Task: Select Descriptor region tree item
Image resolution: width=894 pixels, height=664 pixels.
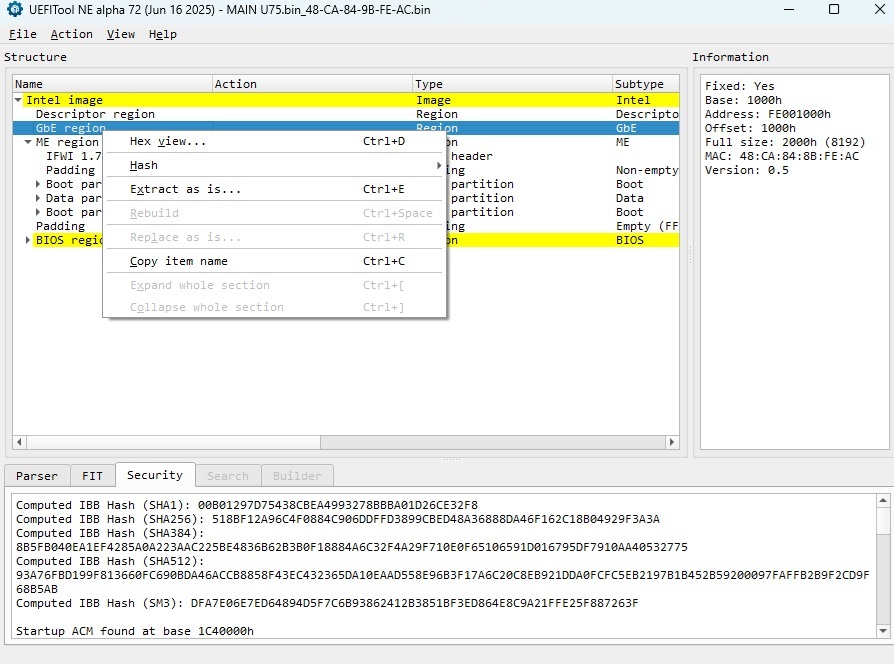Action: [95, 114]
